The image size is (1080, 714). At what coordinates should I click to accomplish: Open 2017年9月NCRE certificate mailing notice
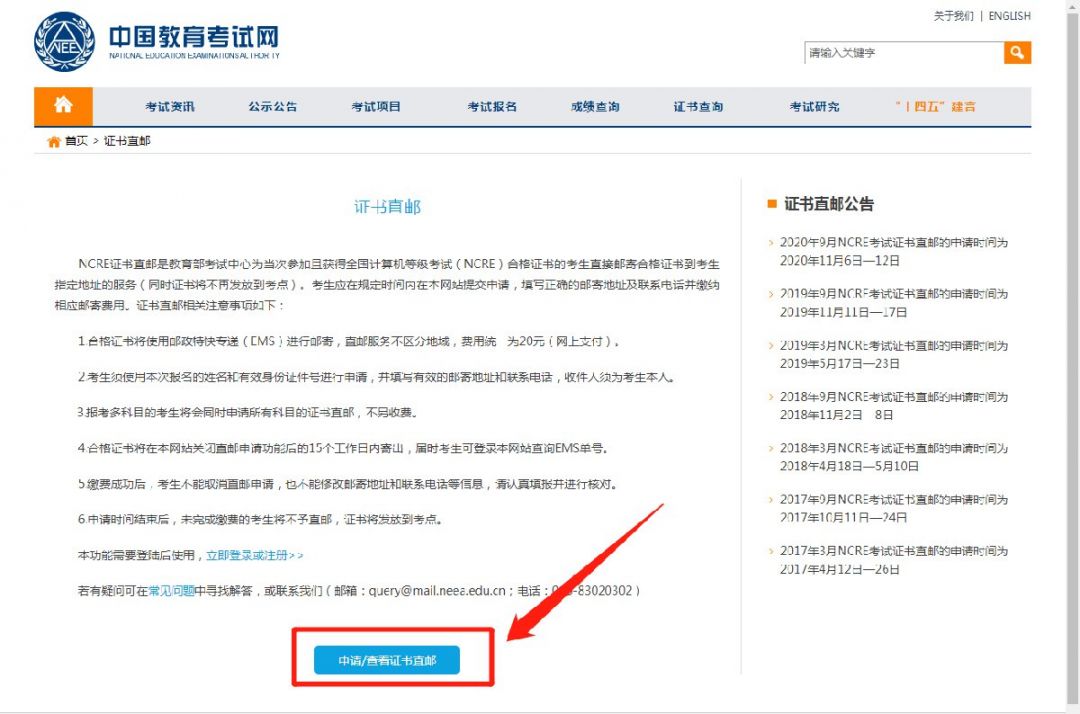(893, 508)
